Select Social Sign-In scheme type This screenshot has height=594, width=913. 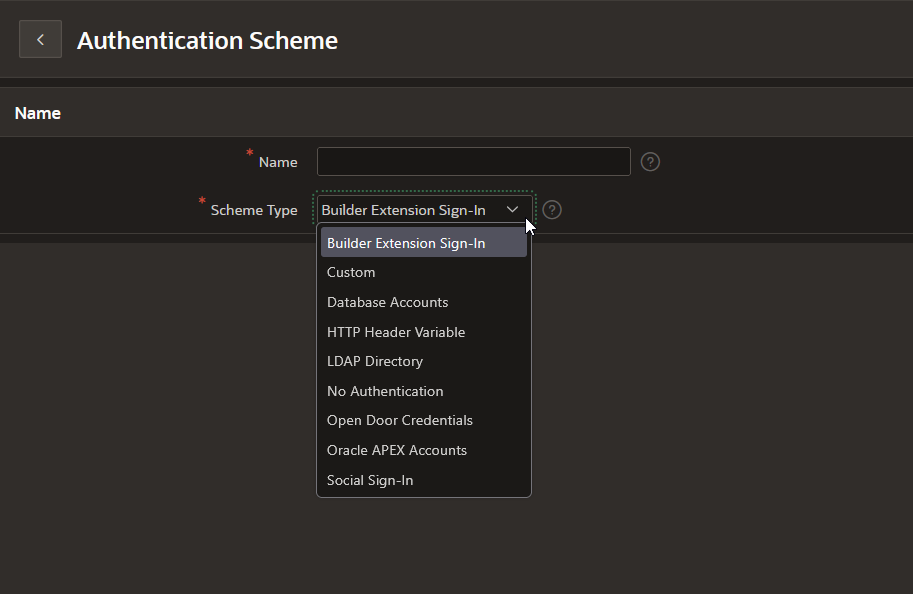click(424, 480)
